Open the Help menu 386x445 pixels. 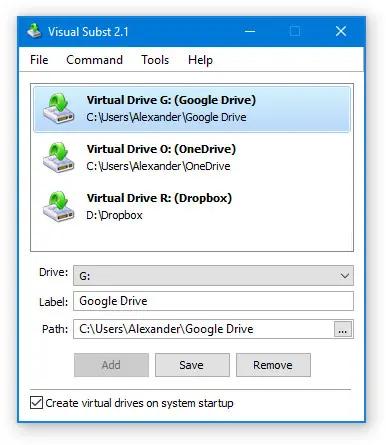(x=200, y=60)
